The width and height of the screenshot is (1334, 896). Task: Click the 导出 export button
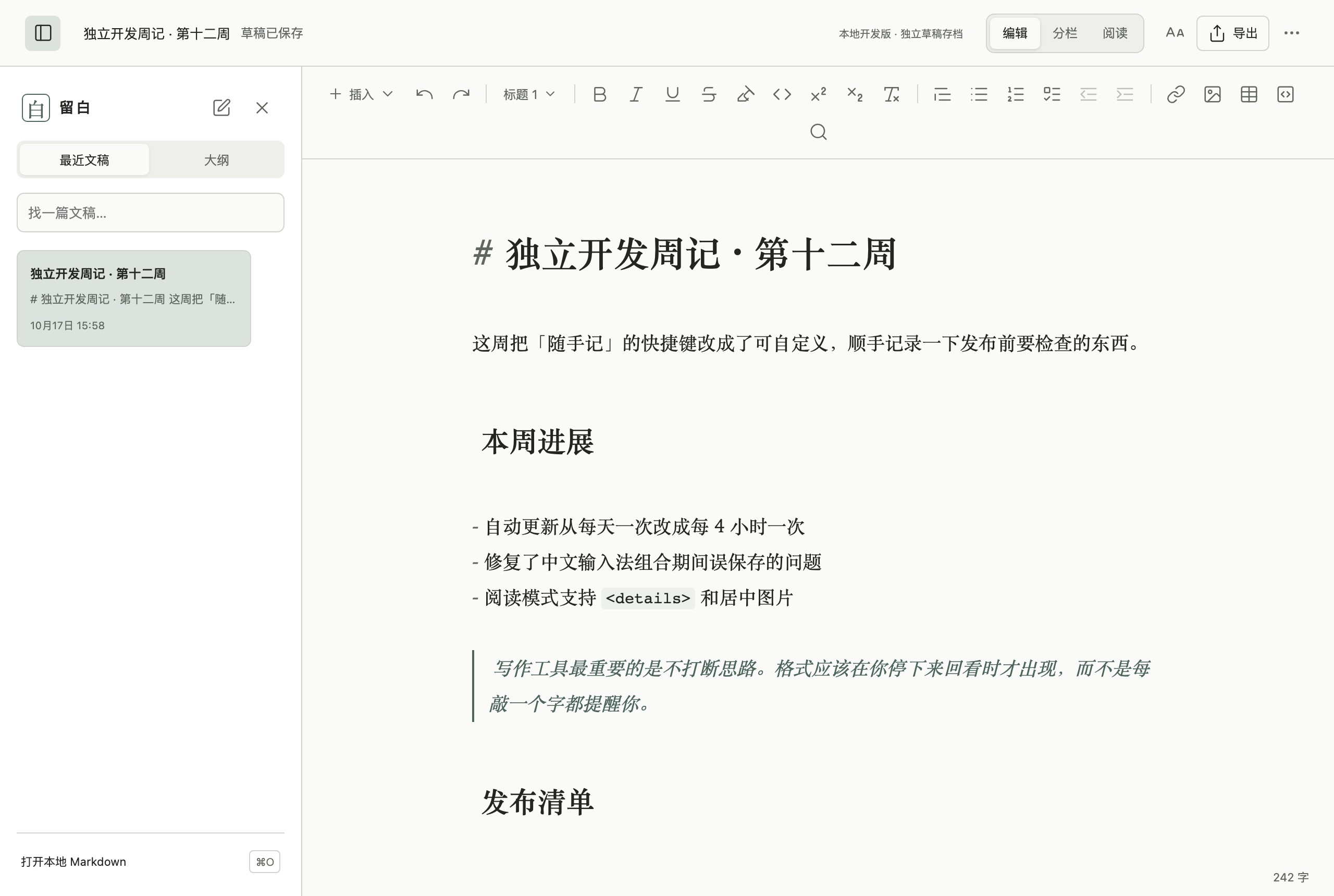[x=1233, y=33]
